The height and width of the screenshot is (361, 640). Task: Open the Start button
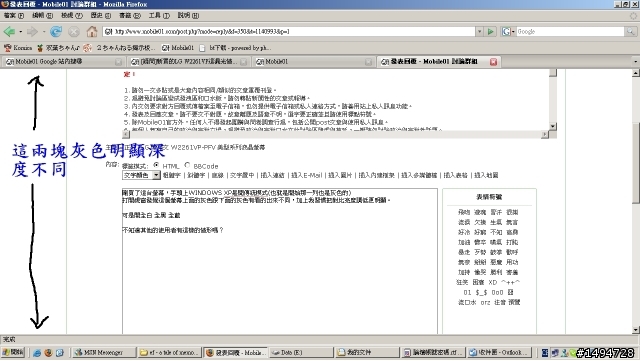(13, 352)
